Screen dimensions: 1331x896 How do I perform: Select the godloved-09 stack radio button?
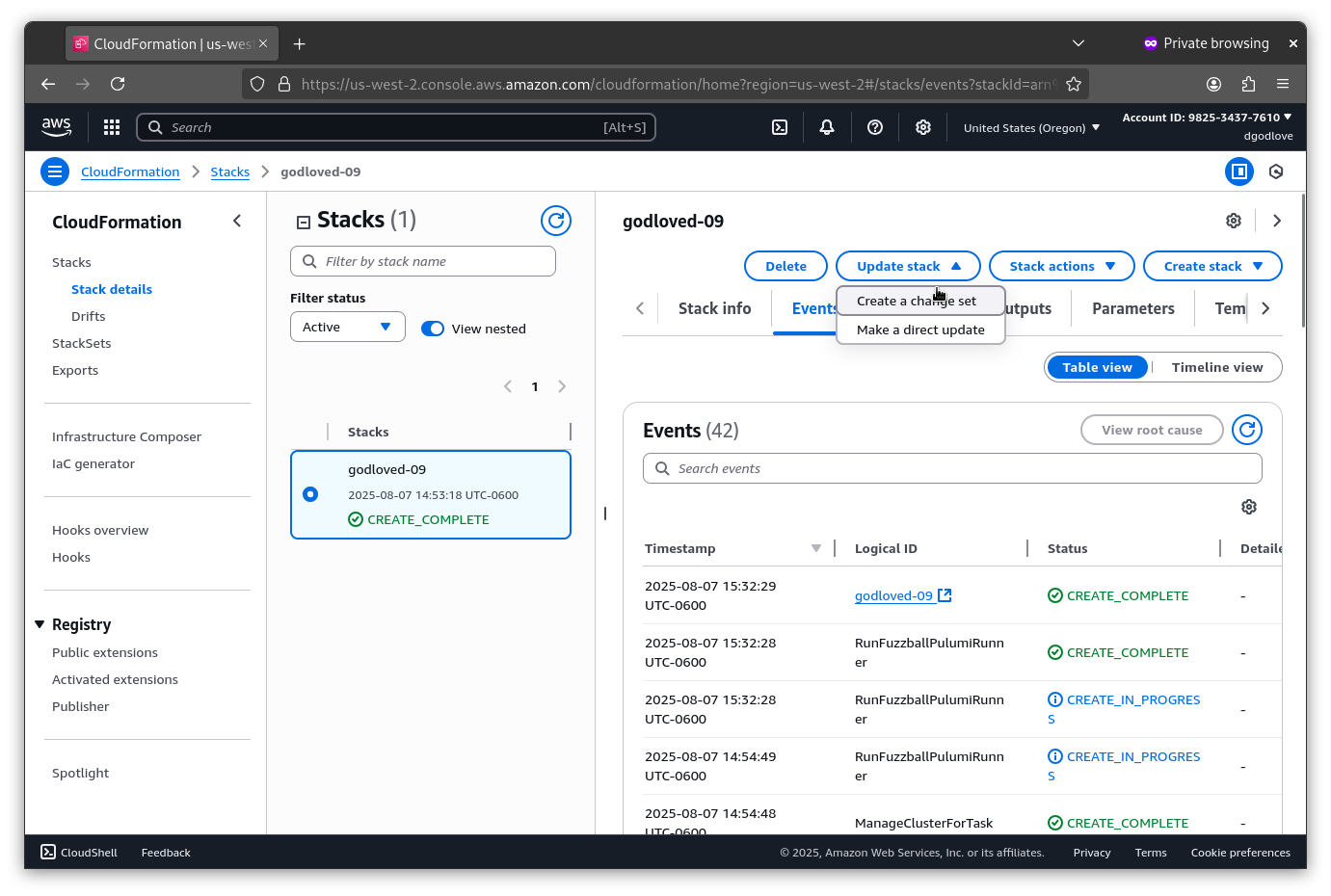pos(310,494)
